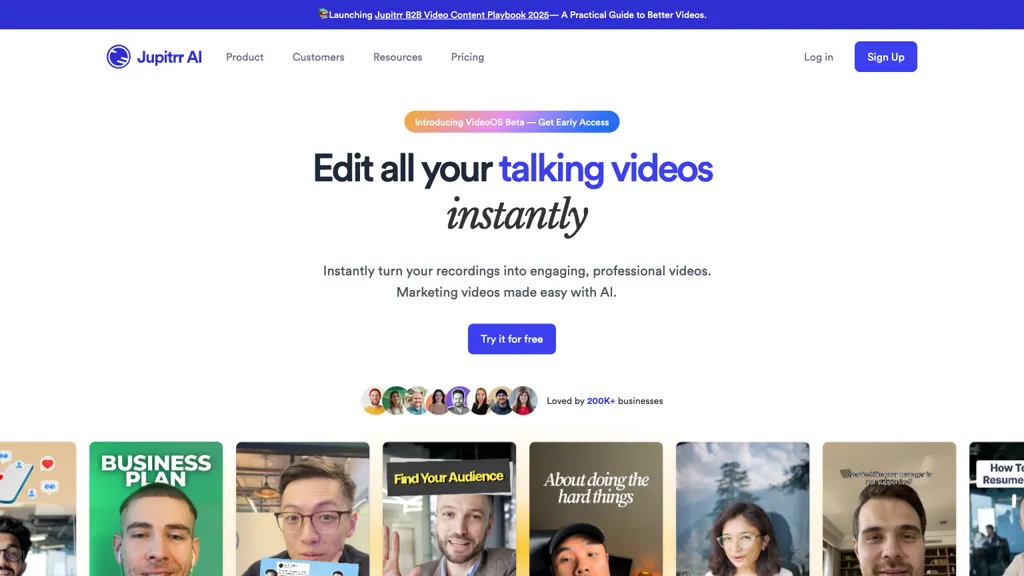The image size is (1024, 576).
Task: Click the VideoOS Beta early access badge
Action: click(x=511, y=122)
